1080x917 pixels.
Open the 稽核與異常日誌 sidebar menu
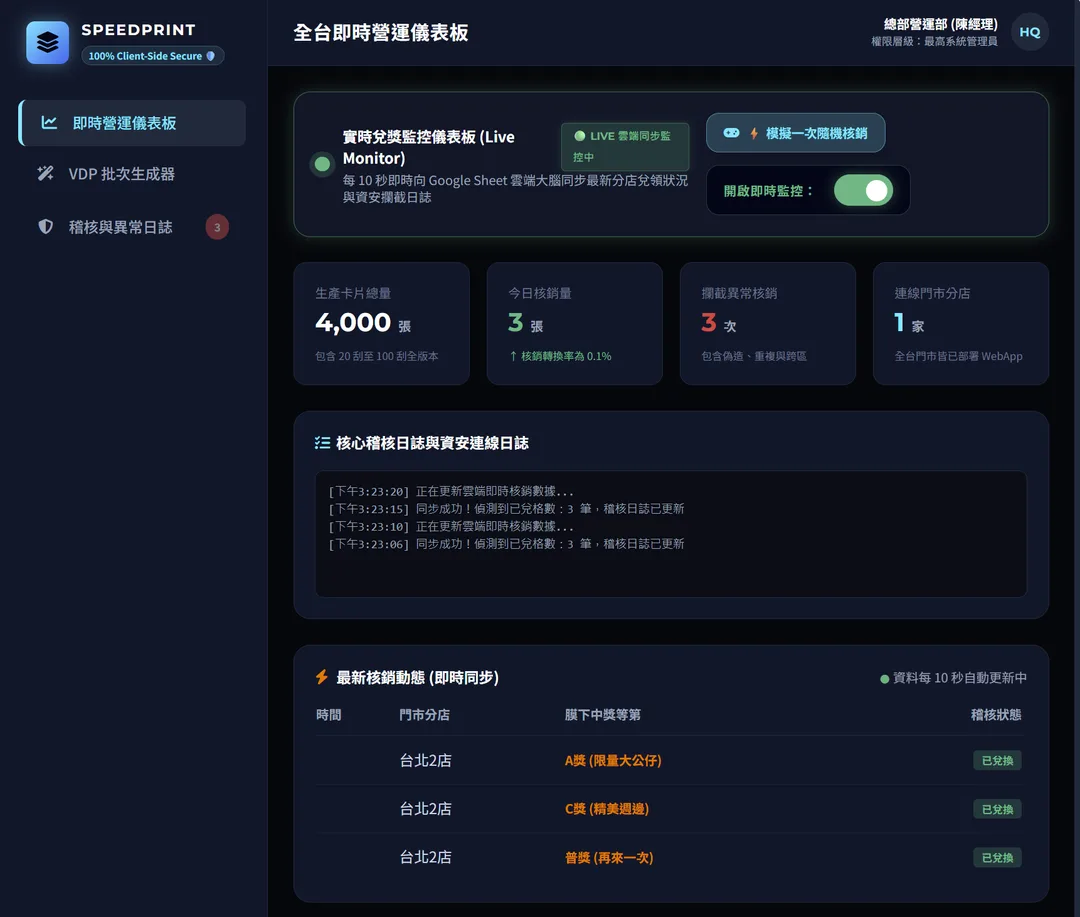[x=132, y=227]
